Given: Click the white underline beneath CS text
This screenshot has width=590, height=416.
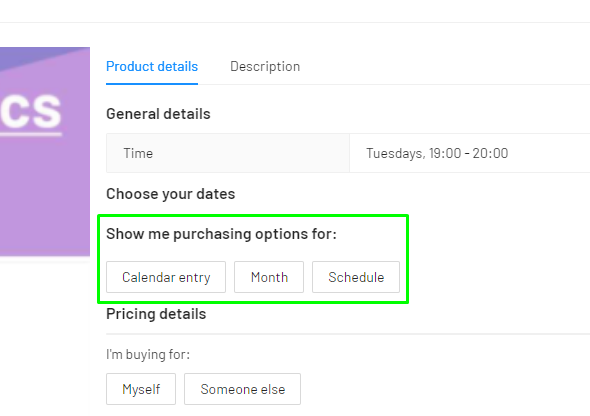Looking at the screenshot, I should [x=31, y=134].
